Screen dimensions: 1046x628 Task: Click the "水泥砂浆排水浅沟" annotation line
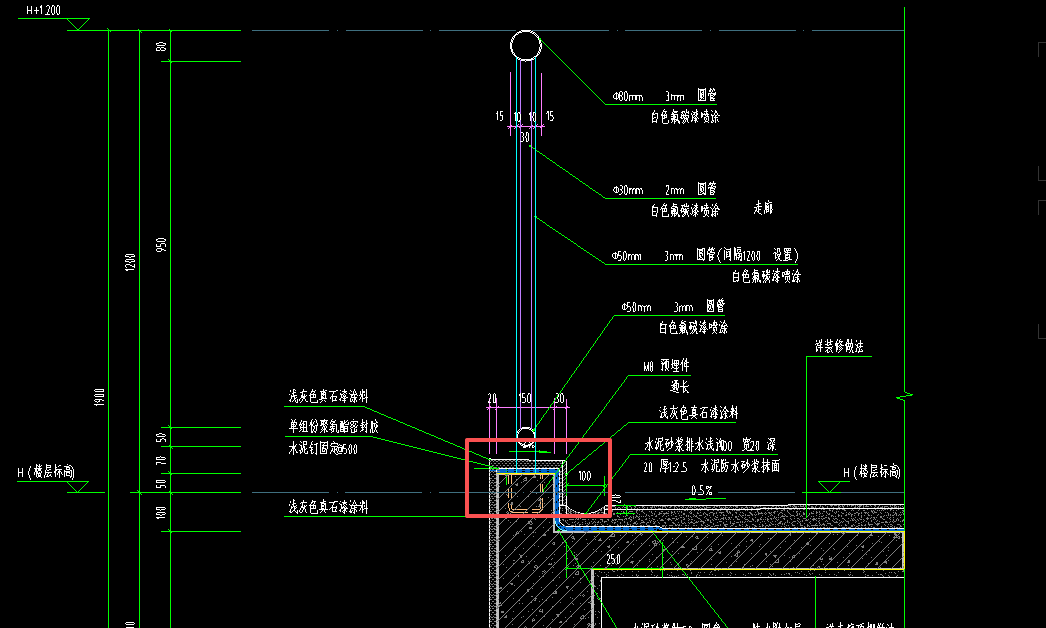coord(710,444)
